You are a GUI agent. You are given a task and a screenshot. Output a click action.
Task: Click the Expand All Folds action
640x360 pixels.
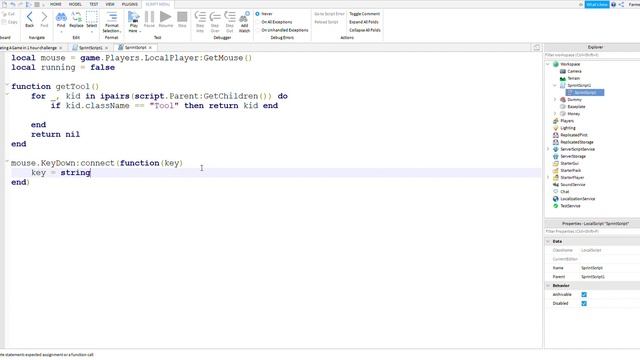[x=364, y=22]
